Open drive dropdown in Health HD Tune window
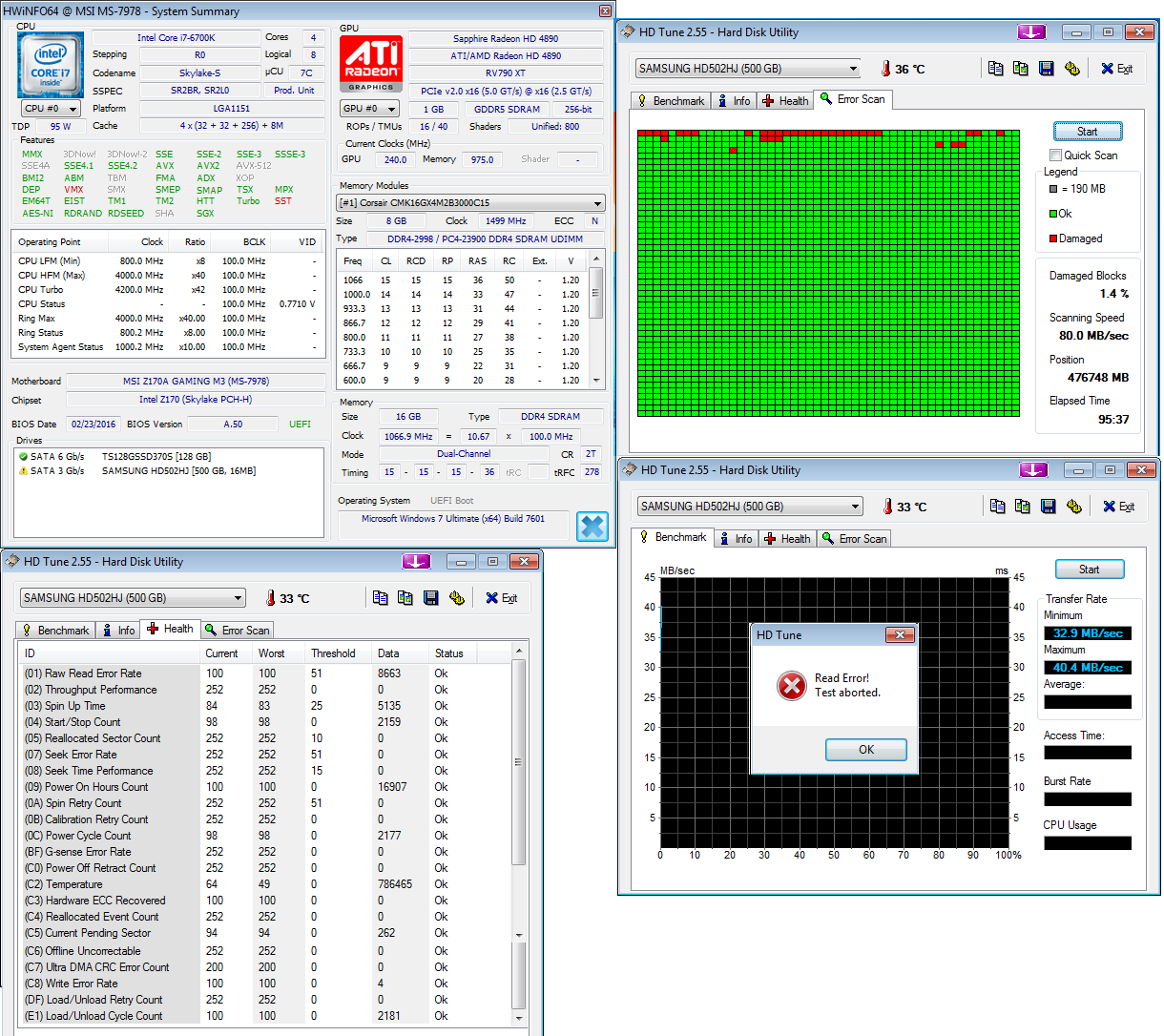Viewport: 1164px width, 1036px height. coord(238,598)
